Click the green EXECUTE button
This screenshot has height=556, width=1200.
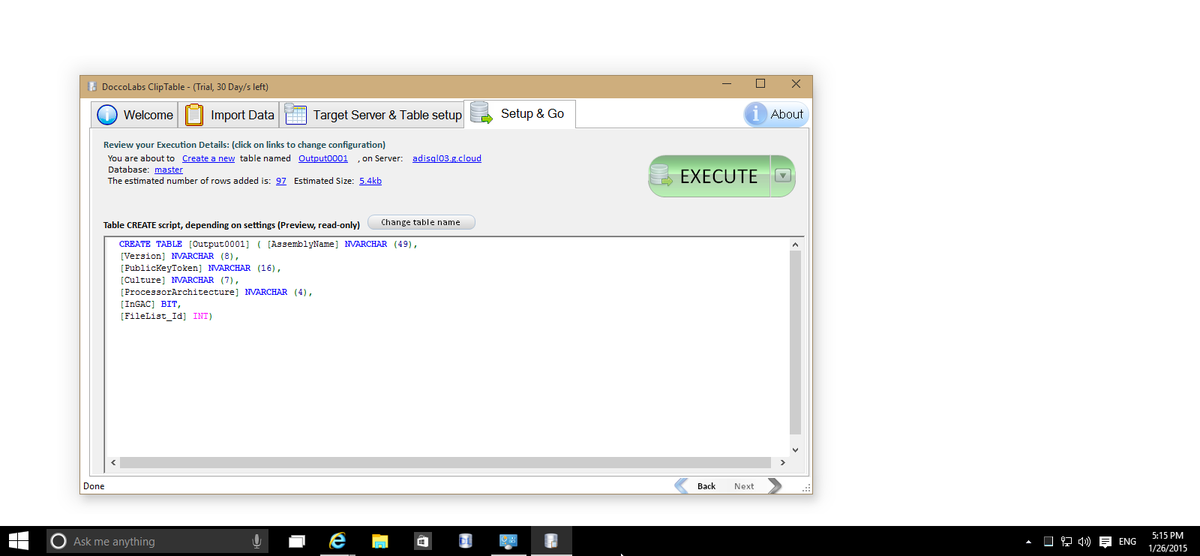tap(710, 176)
